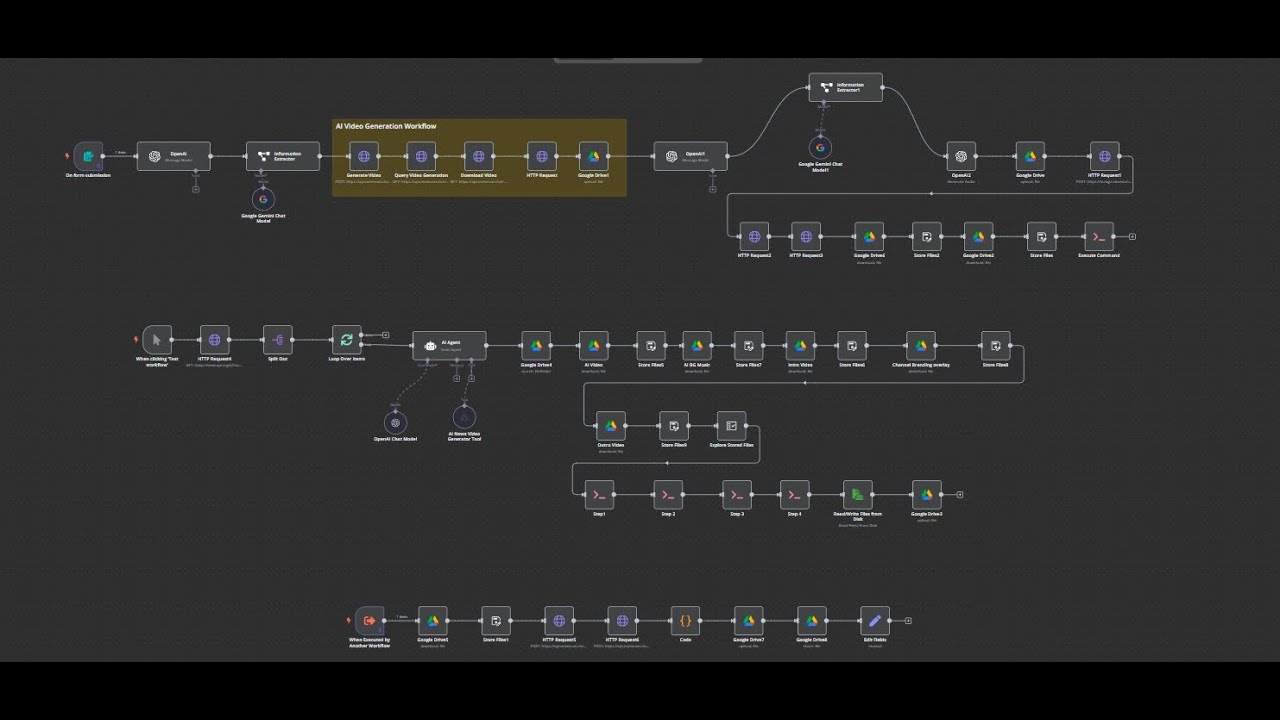
Task: Select the Google Drive7 upload node
Action: [748, 621]
